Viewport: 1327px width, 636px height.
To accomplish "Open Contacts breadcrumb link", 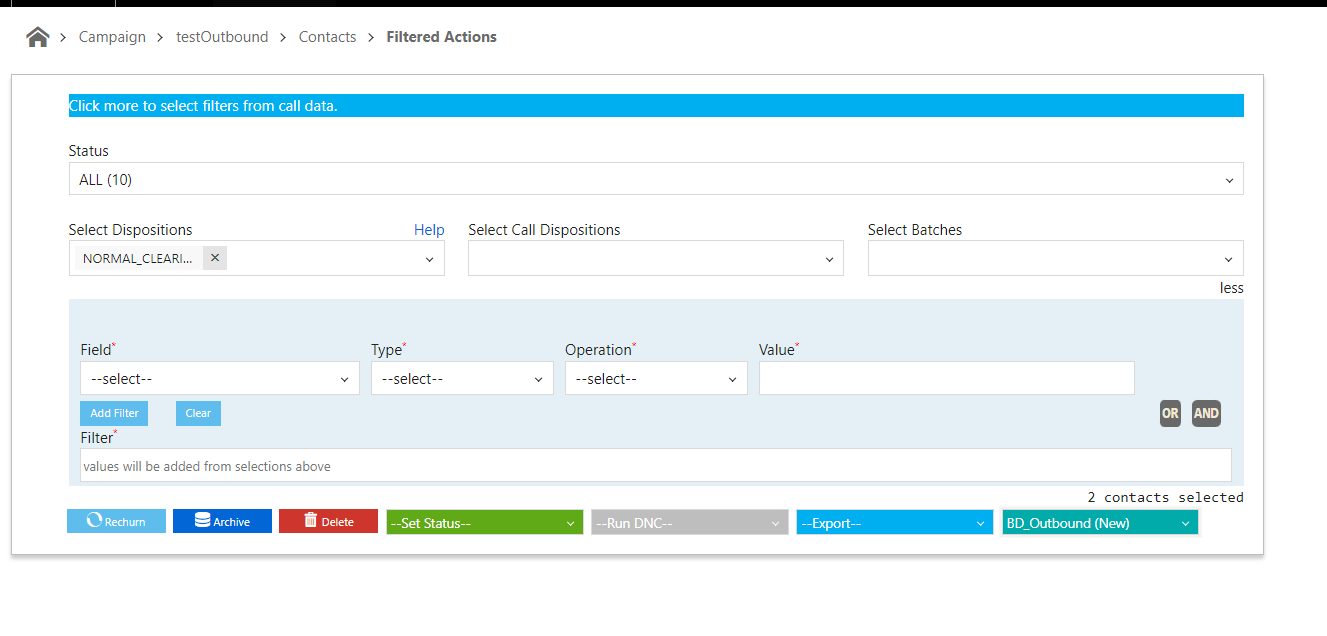I will coord(327,37).
